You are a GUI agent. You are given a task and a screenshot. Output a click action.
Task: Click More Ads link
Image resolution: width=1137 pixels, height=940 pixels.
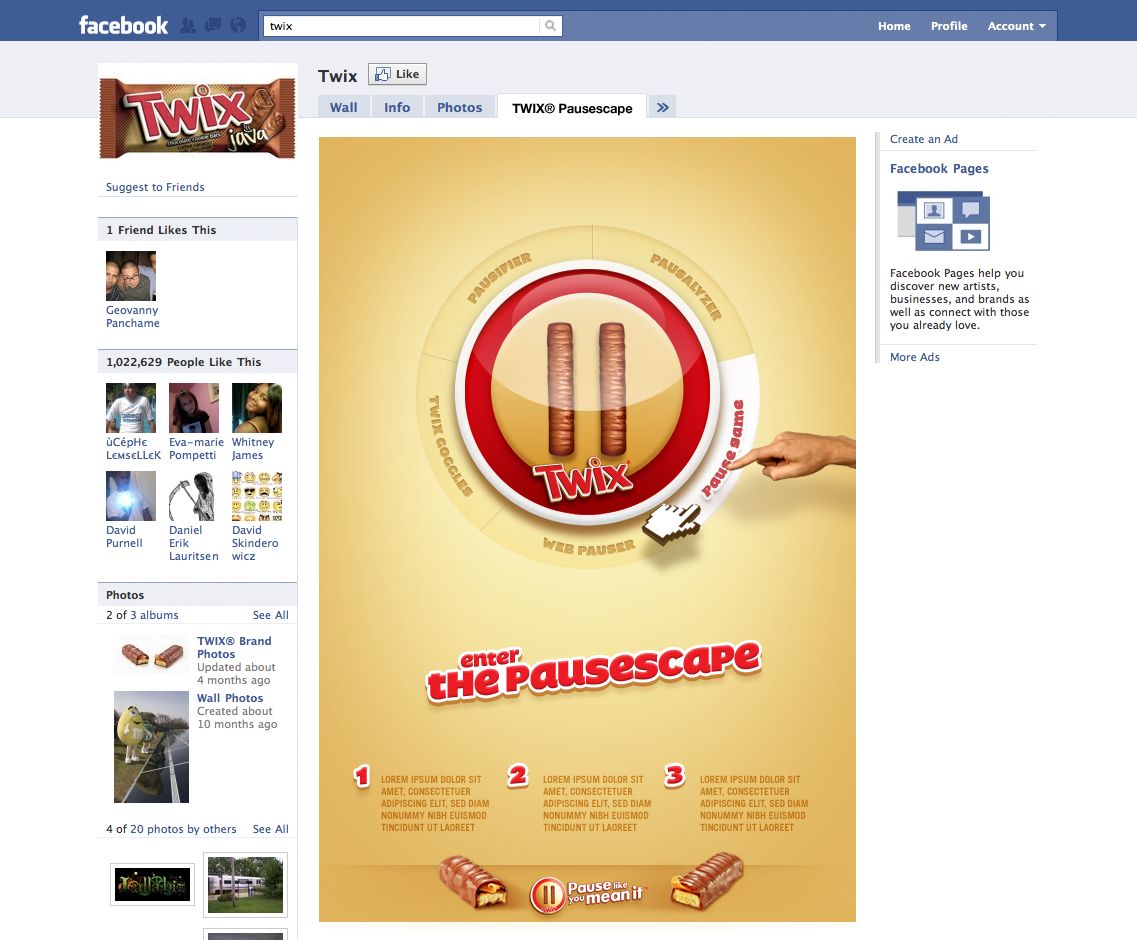pos(914,357)
